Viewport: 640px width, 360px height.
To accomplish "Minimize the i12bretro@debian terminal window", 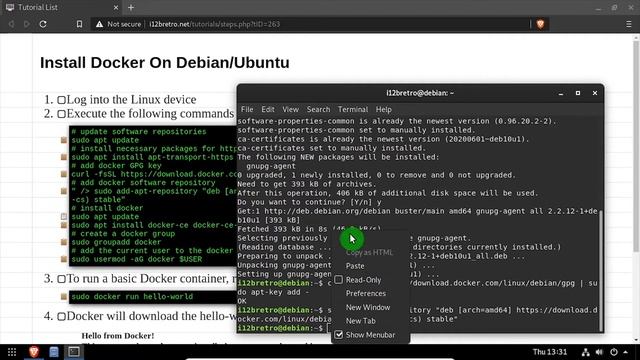I will [561, 93].
